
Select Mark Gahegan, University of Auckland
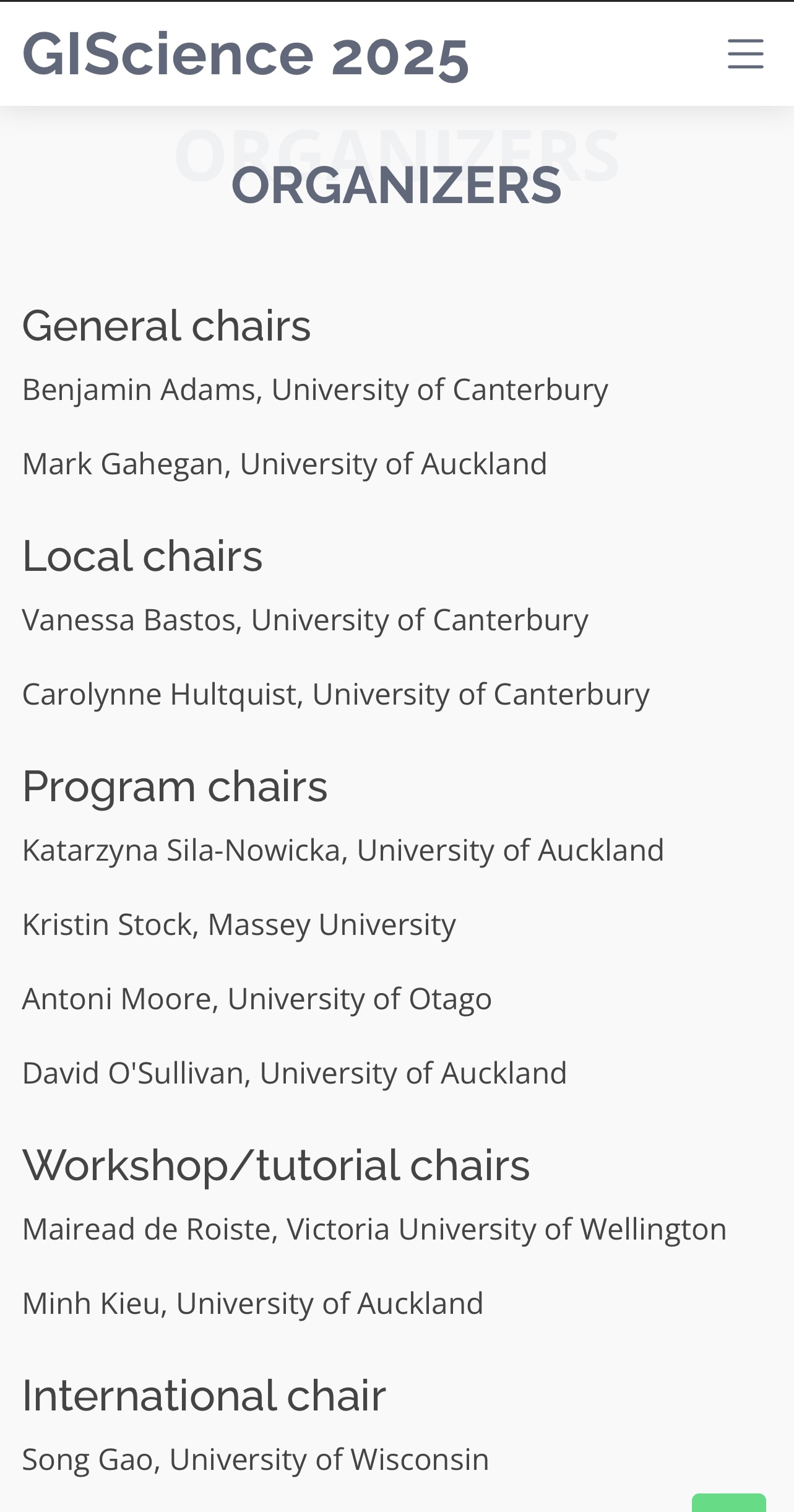pyautogui.click(x=285, y=463)
